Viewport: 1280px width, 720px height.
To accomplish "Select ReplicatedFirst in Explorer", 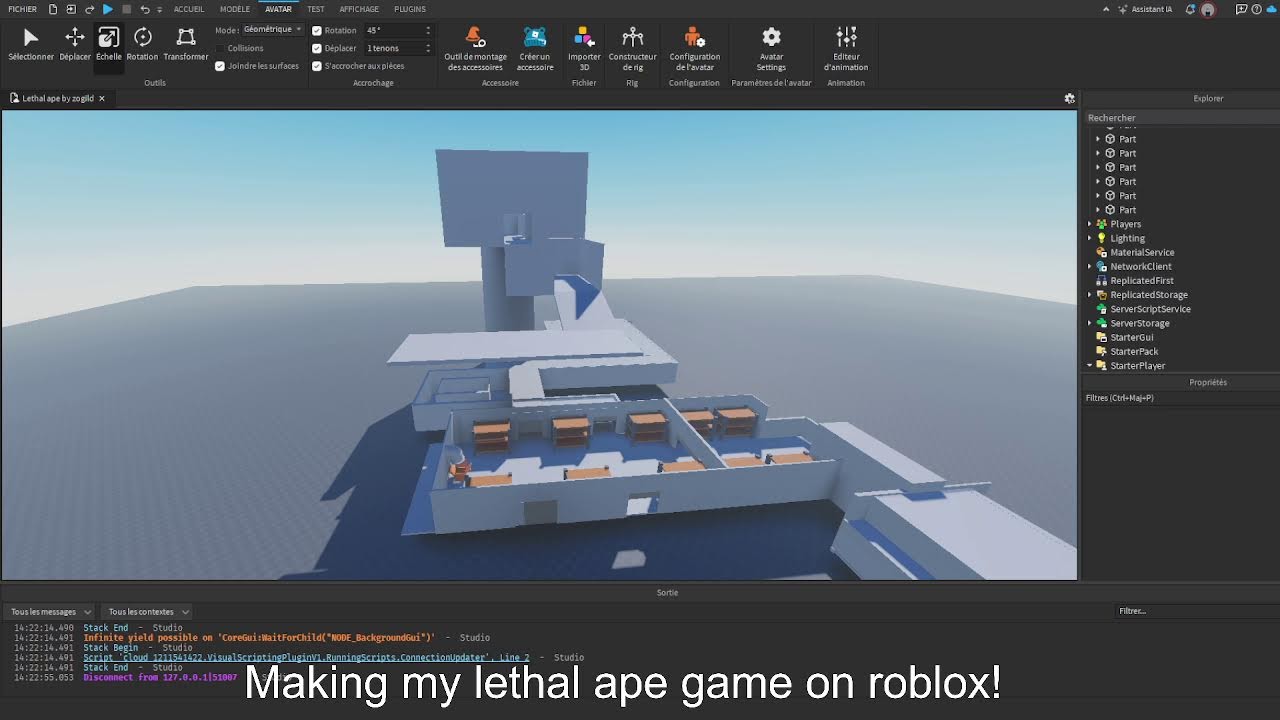I will [1141, 280].
